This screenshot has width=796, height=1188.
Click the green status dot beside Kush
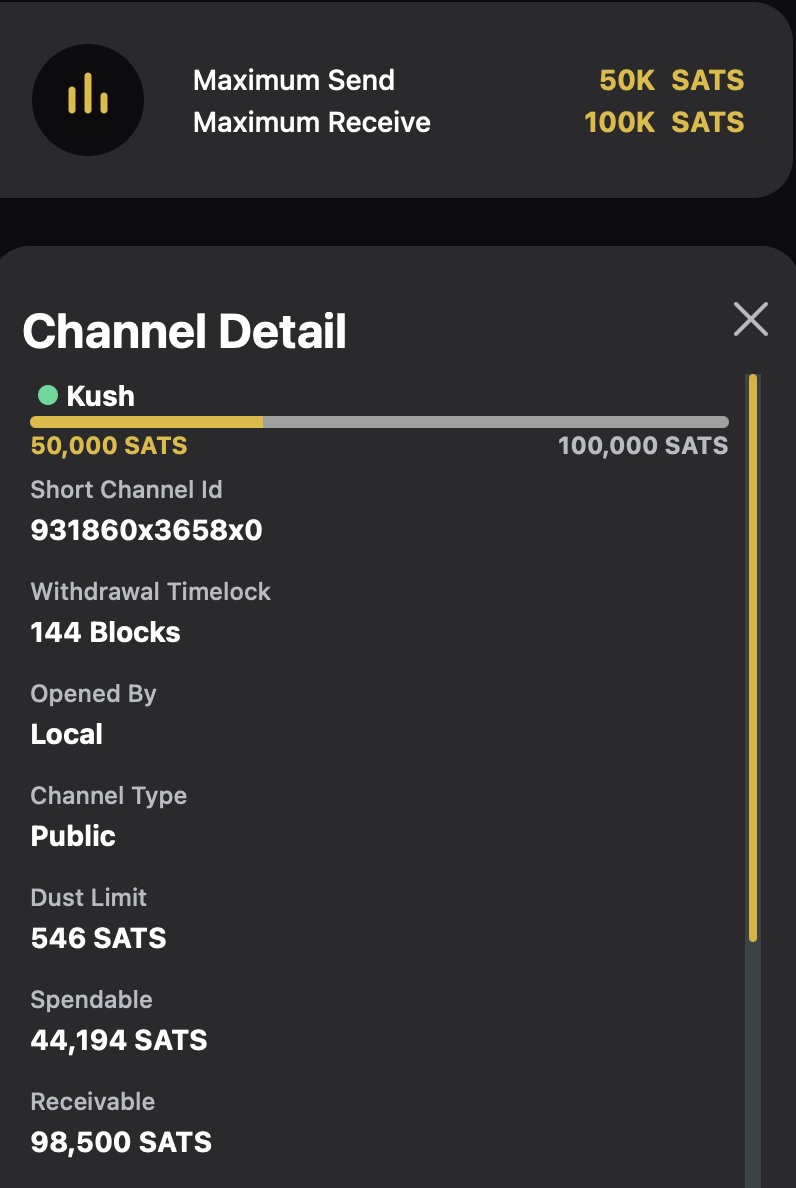[x=47, y=395]
